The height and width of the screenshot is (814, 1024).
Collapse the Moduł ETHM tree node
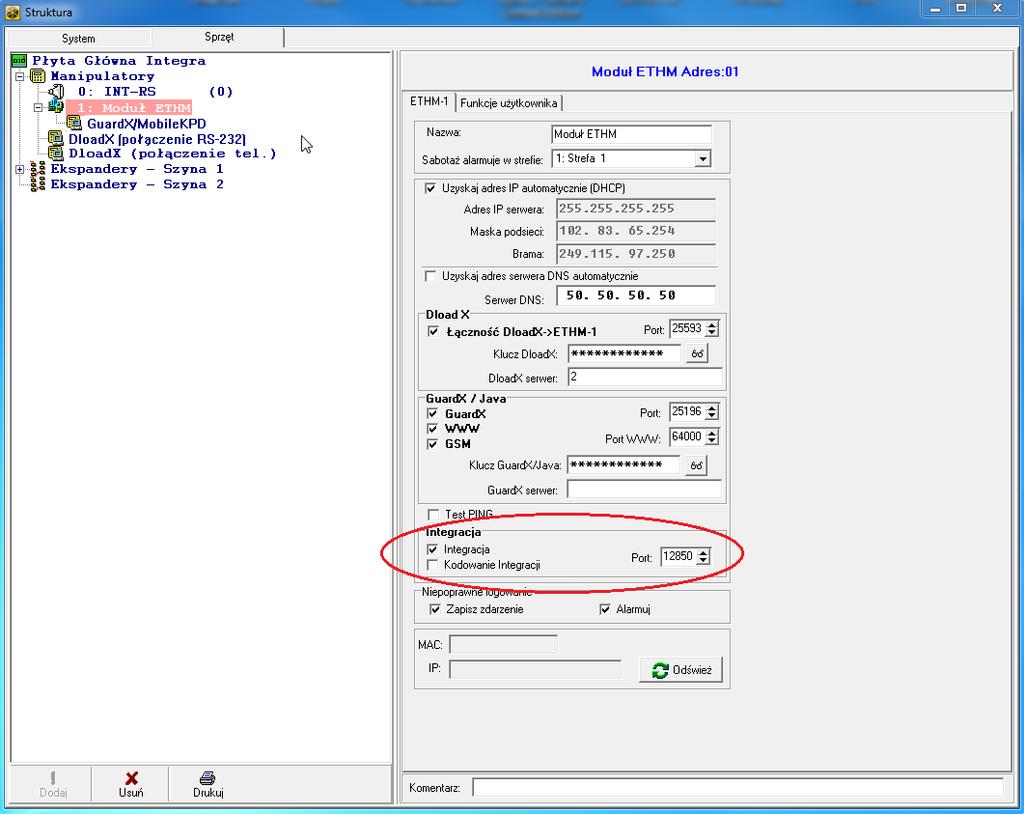pos(38,107)
